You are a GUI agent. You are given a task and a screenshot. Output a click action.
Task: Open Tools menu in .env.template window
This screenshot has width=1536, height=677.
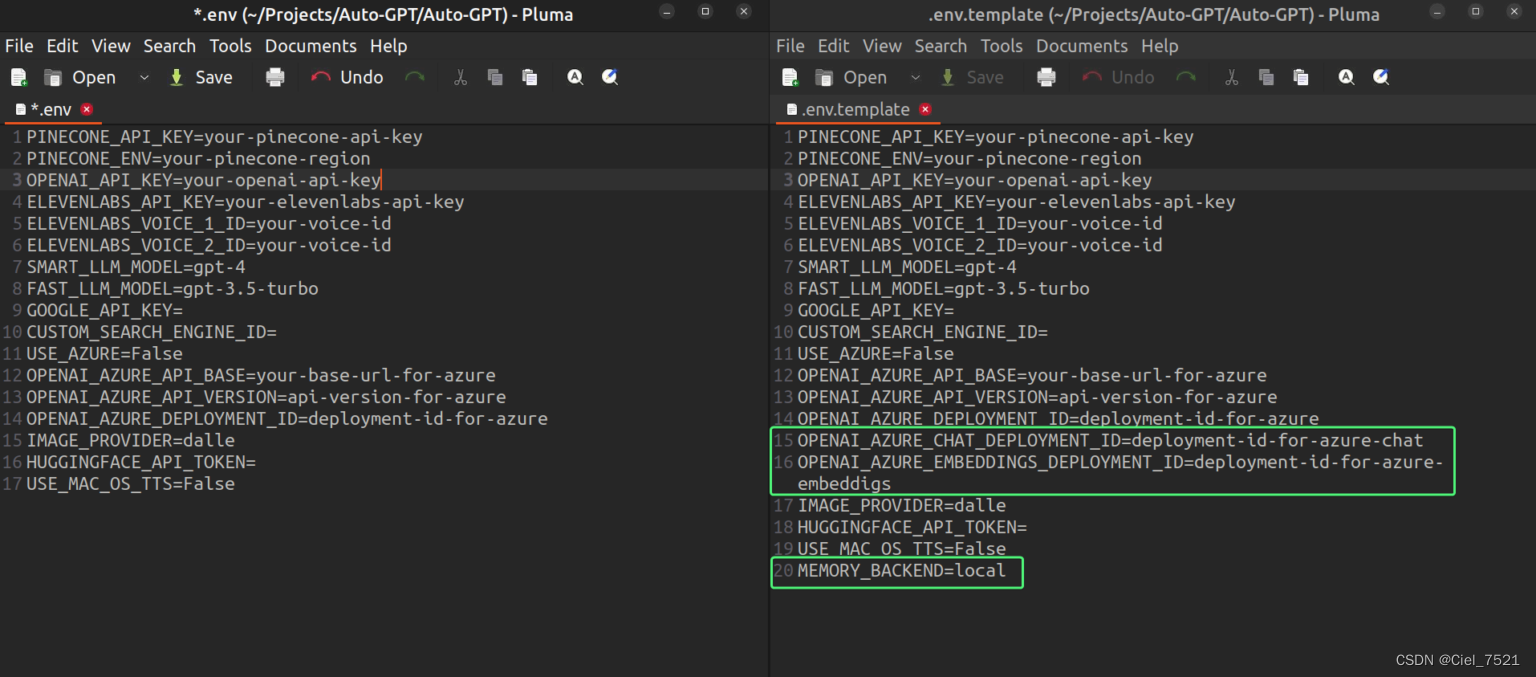(x=1001, y=46)
